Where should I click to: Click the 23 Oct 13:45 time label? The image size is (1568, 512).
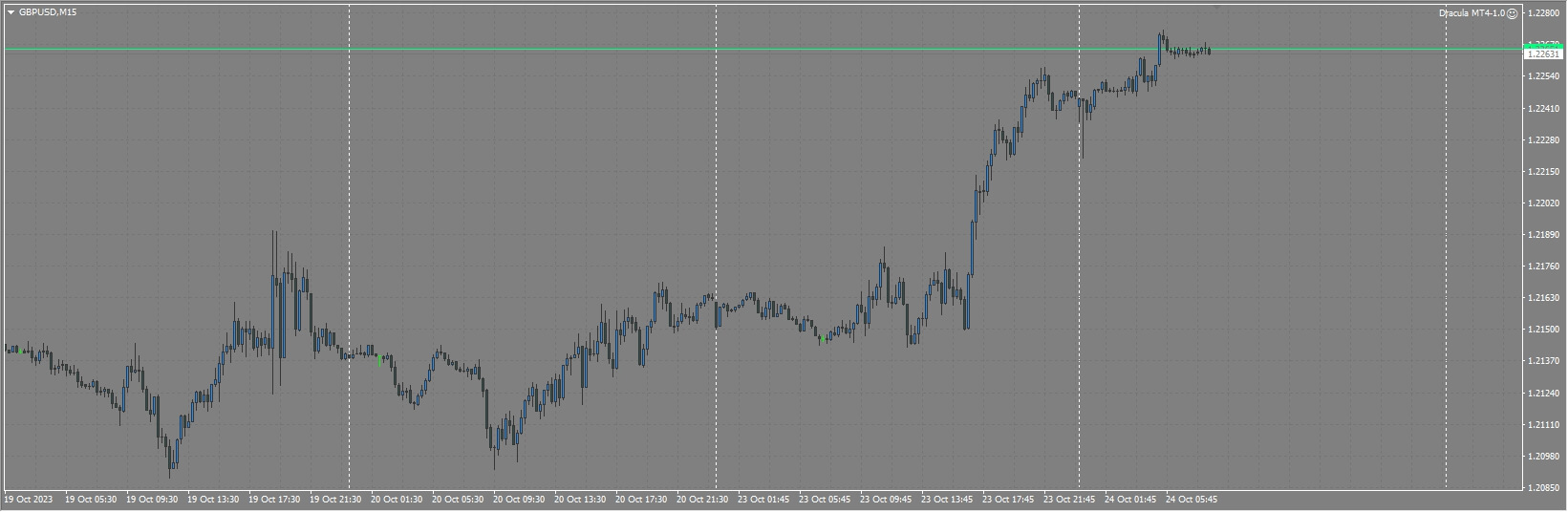point(947,500)
